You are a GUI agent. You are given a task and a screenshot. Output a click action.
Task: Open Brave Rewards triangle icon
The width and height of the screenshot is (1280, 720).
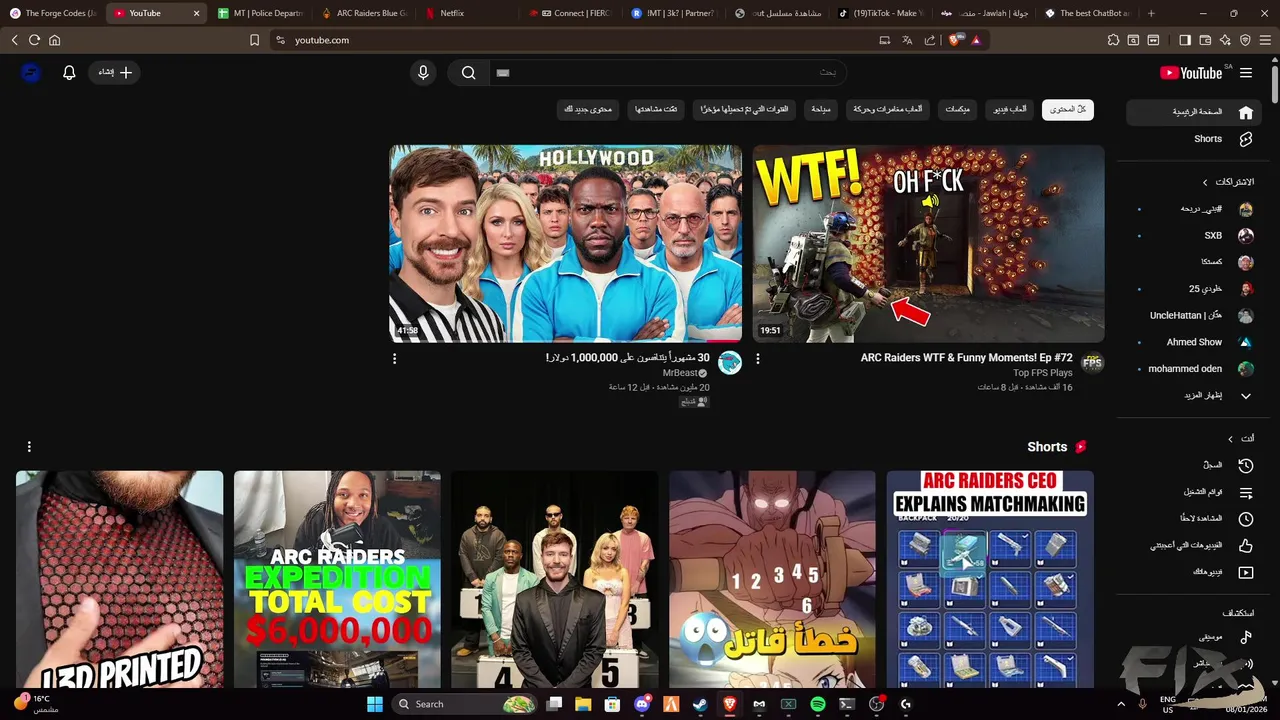click(x=976, y=40)
